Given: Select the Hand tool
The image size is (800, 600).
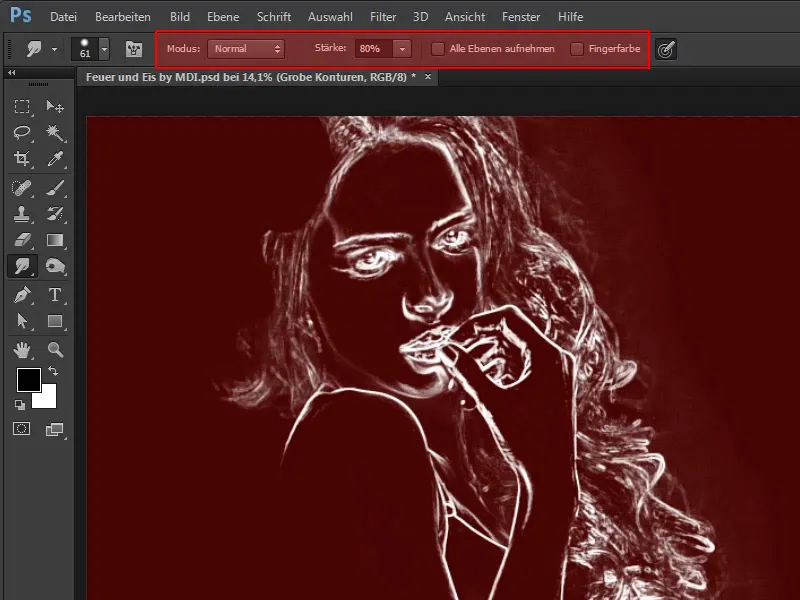Looking at the screenshot, I should 21,350.
